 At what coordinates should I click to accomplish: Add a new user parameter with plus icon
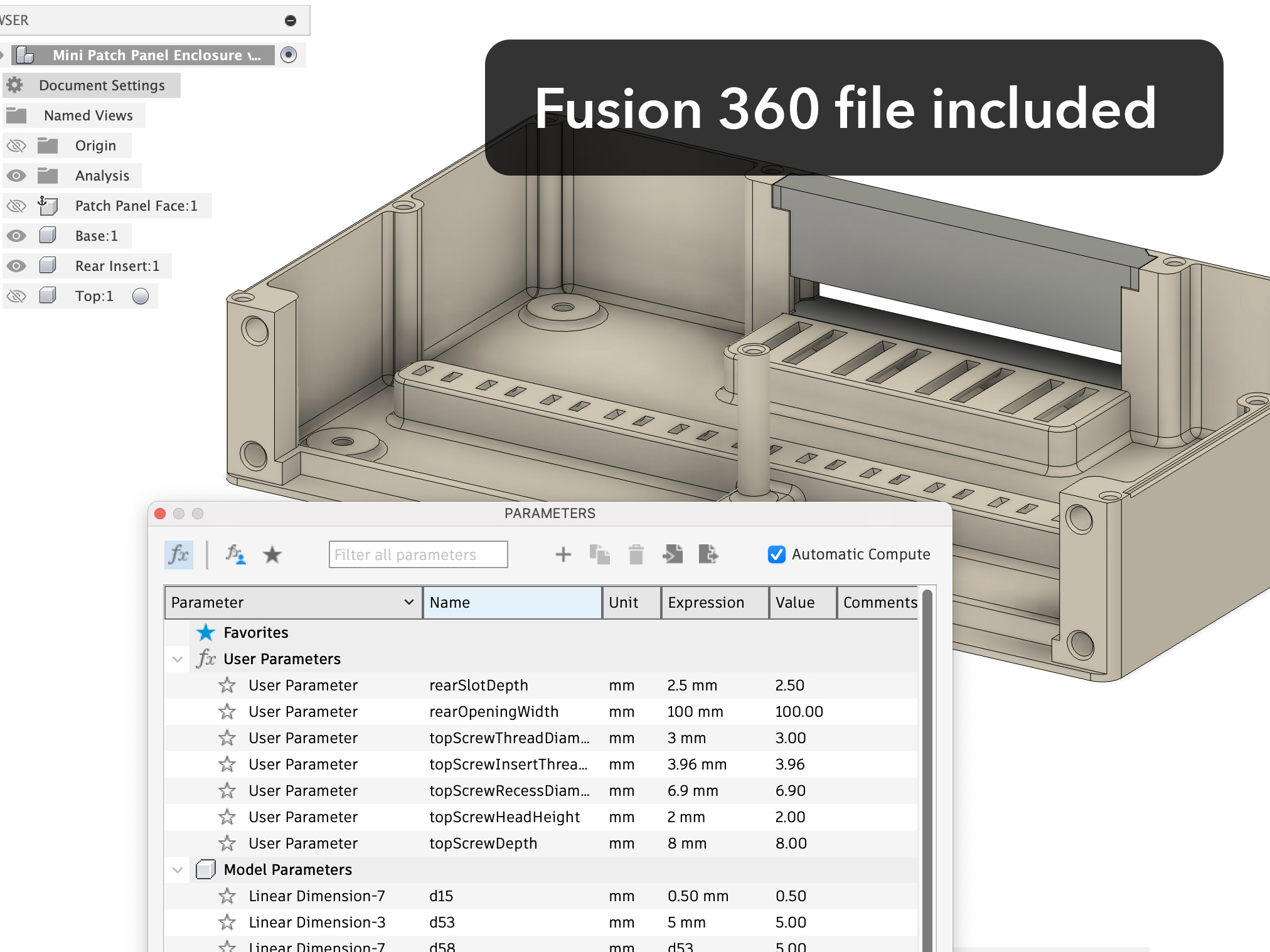[x=563, y=554]
